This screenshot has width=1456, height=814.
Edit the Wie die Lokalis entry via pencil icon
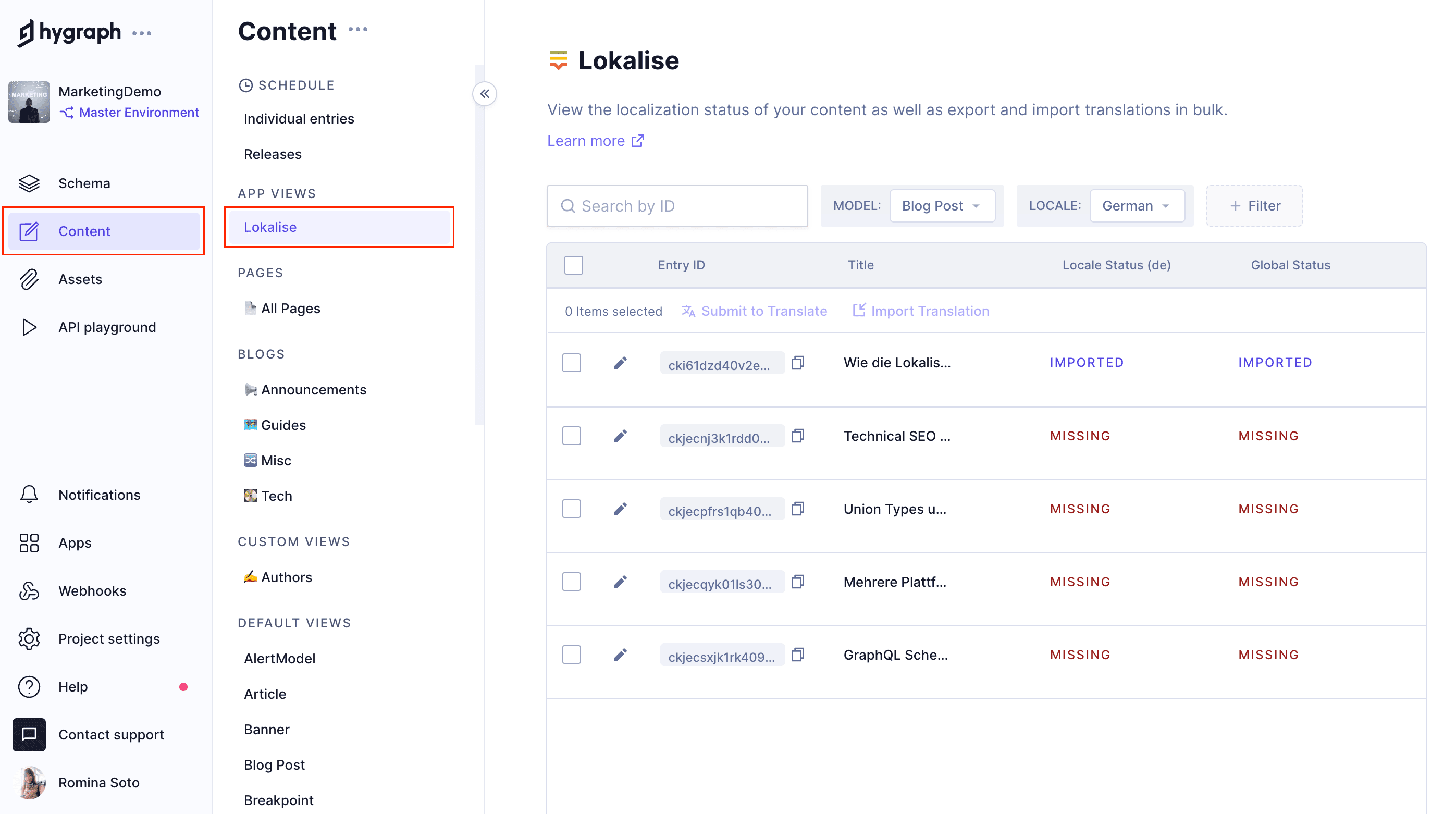point(620,362)
